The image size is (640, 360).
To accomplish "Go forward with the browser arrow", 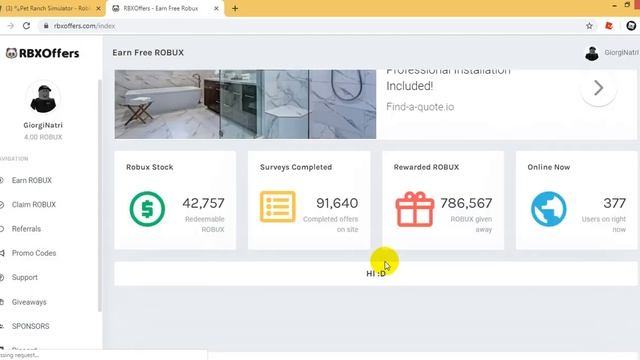I will tap(11, 26).
